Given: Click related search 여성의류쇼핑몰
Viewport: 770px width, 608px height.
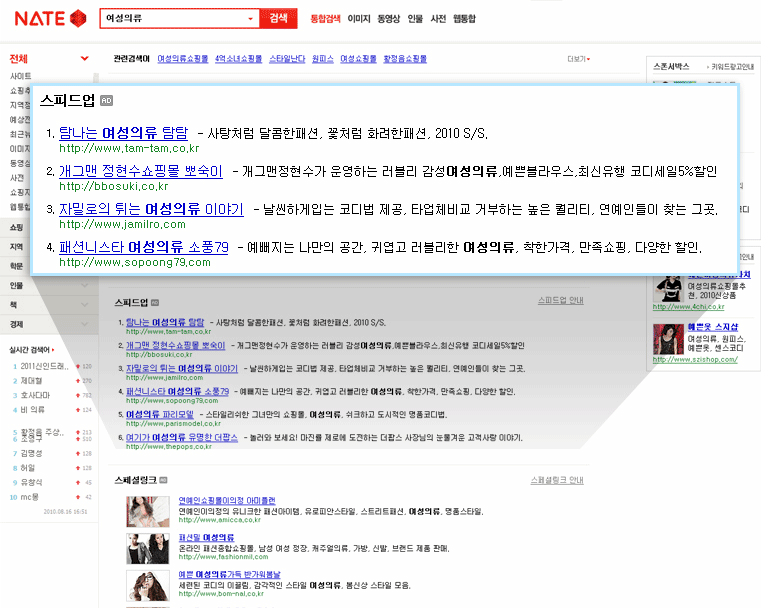Looking at the screenshot, I should pyautogui.click(x=183, y=59).
